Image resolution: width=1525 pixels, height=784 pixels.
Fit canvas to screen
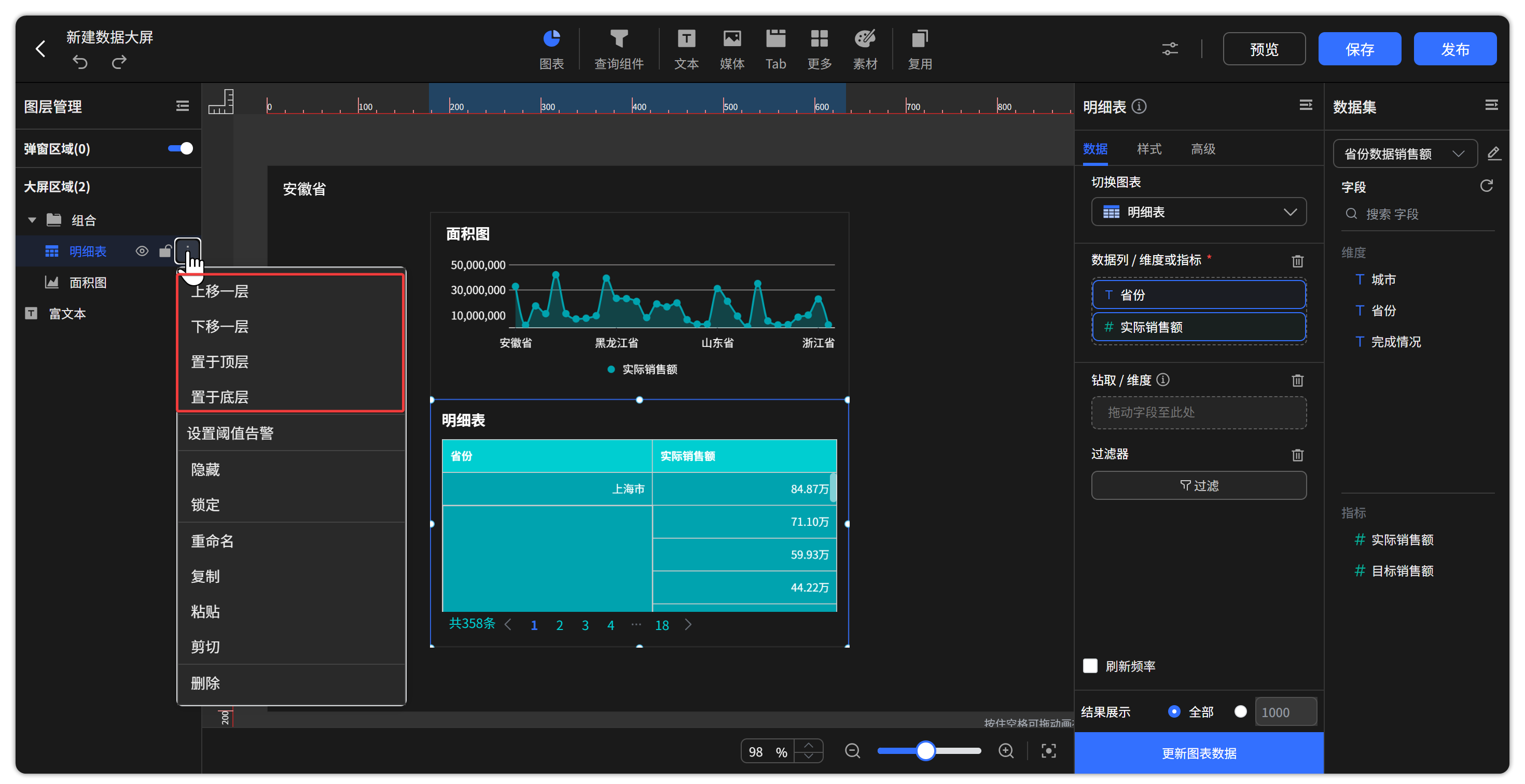coord(1048,751)
